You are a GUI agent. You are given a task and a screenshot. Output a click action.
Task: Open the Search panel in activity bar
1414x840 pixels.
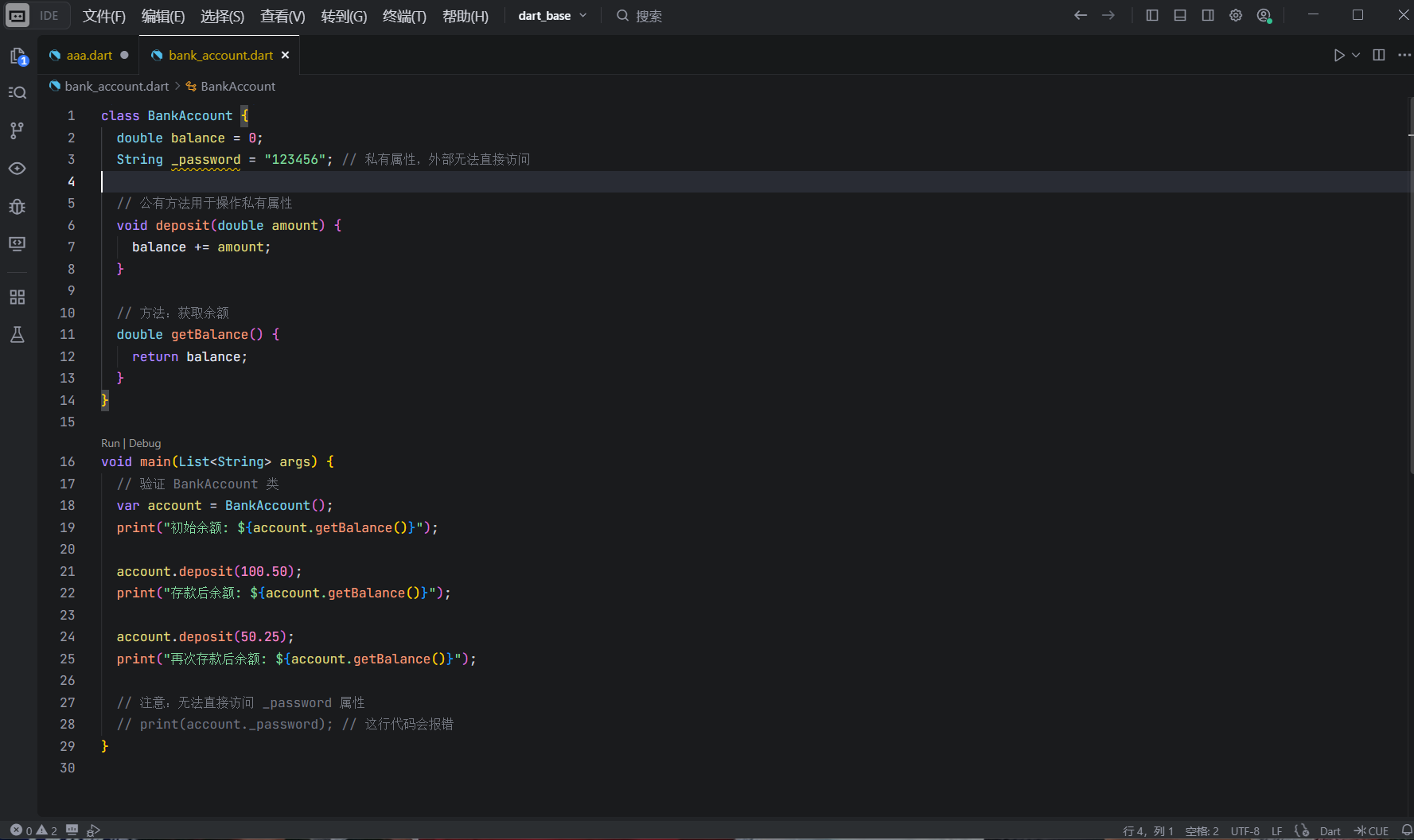pyautogui.click(x=18, y=92)
